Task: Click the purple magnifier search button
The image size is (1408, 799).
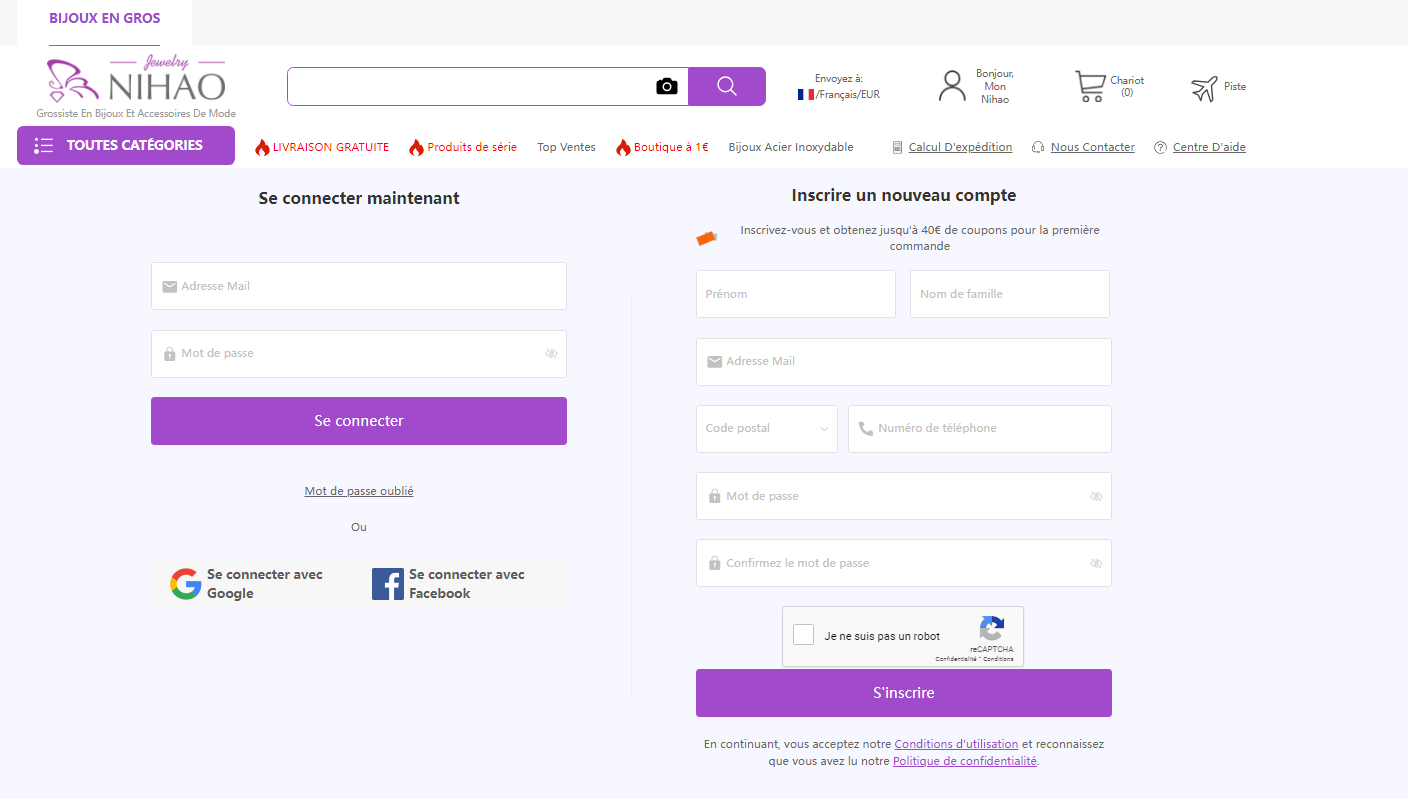Action: [x=727, y=86]
